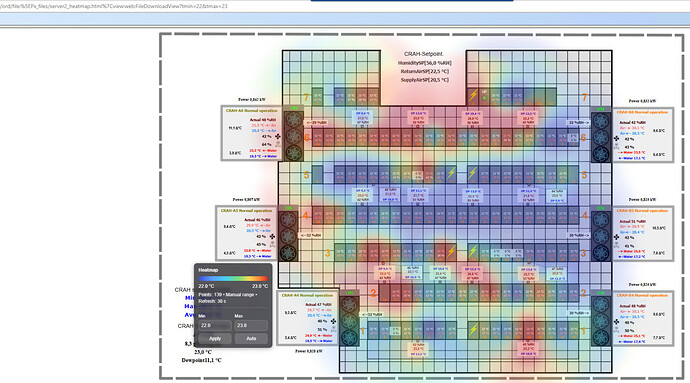690x383 pixels.
Task: Click the lightning bolt icon in rack row 7
Action: point(473,95)
